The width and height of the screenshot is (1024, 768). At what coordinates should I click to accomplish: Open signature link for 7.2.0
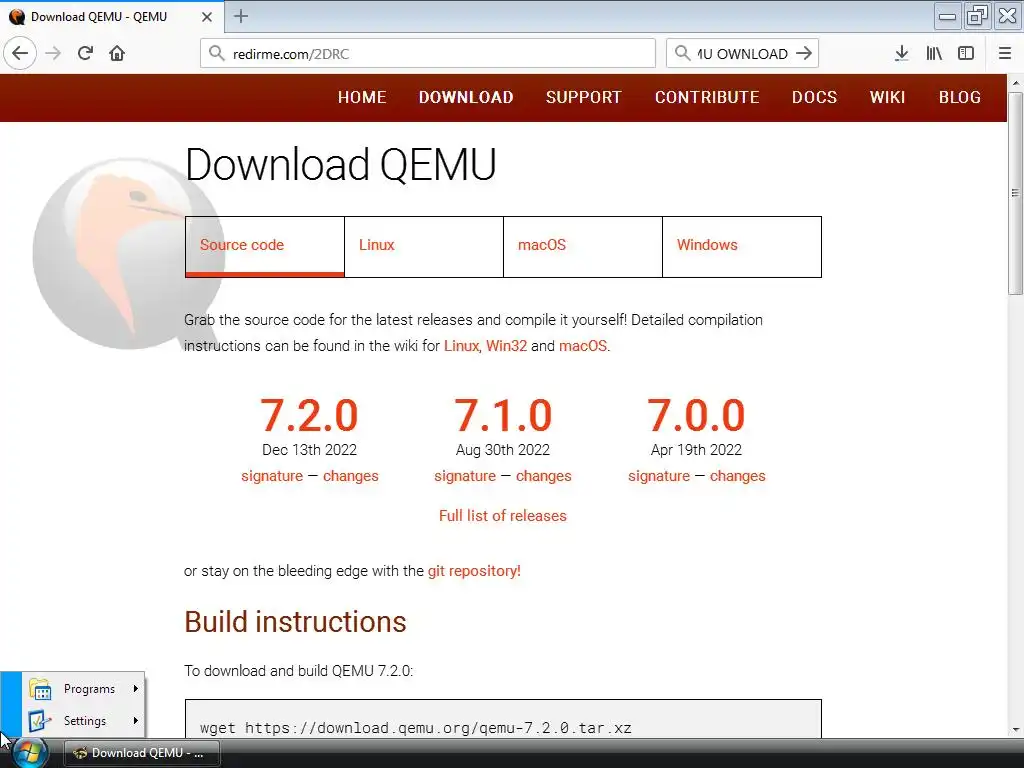pyautogui.click(x=272, y=476)
